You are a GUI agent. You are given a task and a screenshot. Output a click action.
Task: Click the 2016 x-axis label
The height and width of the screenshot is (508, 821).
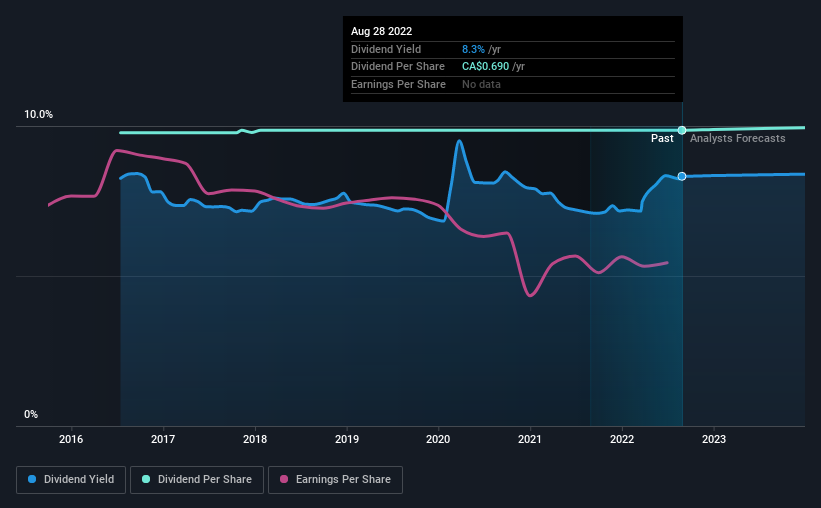click(x=71, y=439)
